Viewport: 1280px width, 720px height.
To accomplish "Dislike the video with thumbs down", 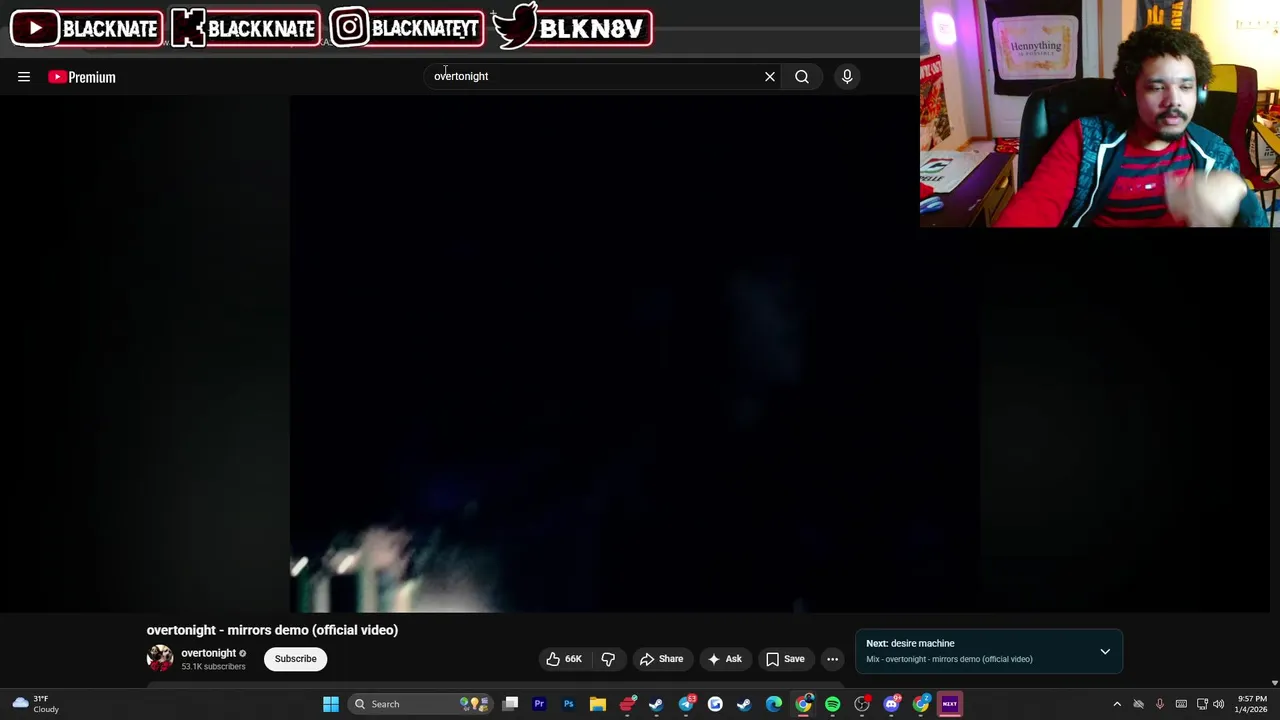I will (608, 659).
